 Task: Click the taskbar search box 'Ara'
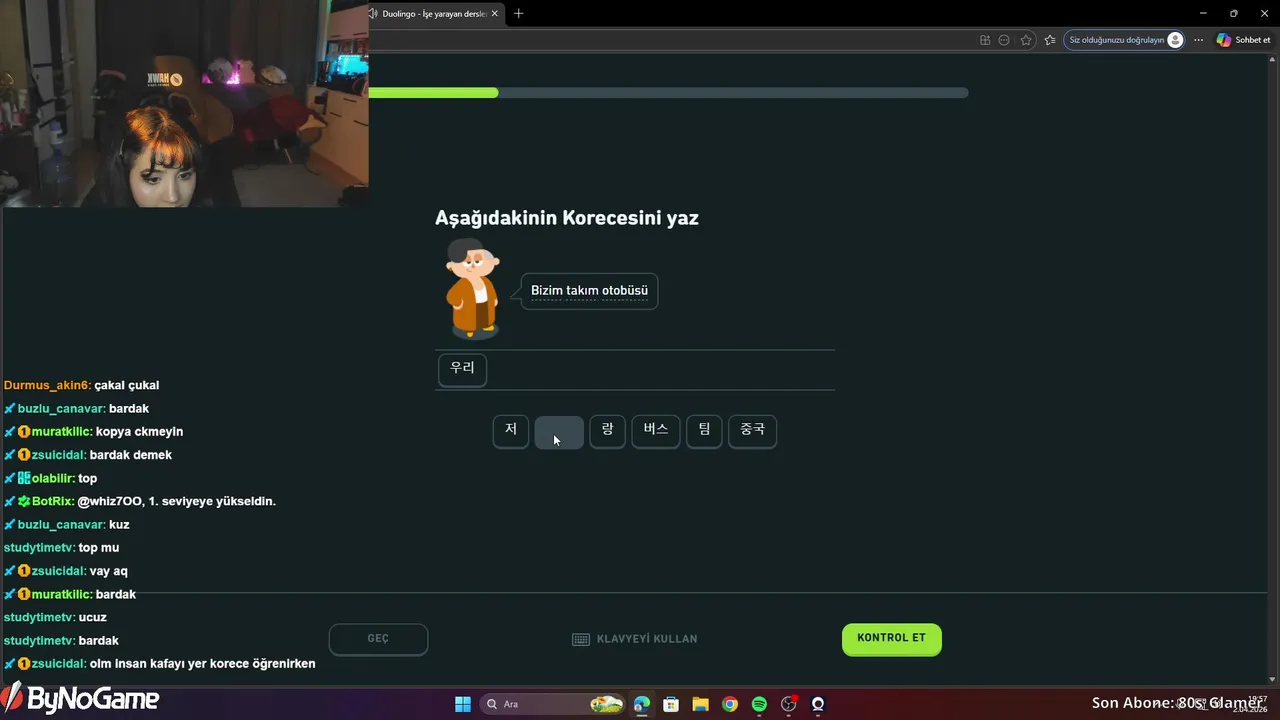pyautogui.click(x=553, y=704)
